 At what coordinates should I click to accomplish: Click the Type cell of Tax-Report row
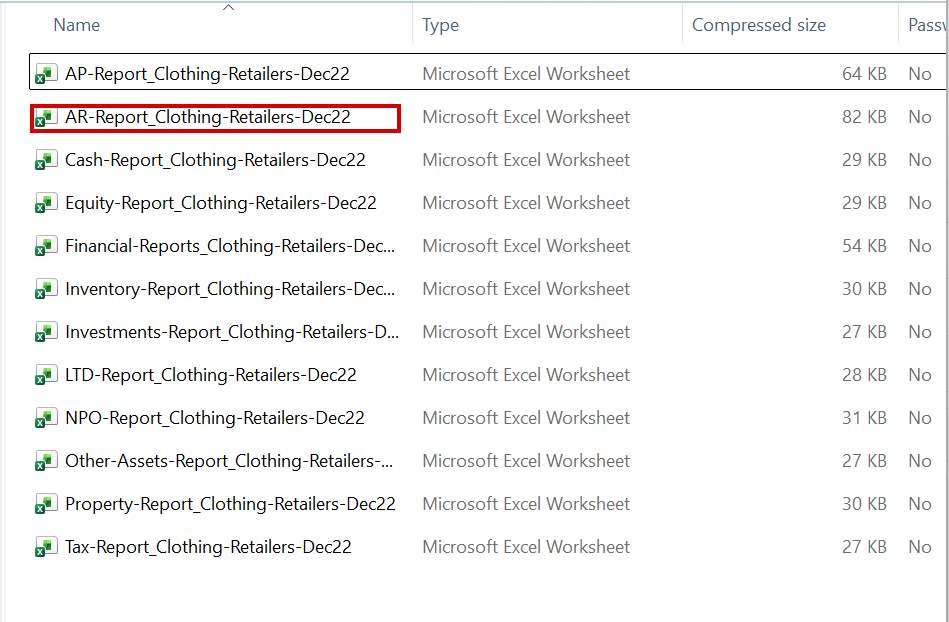click(526, 546)
